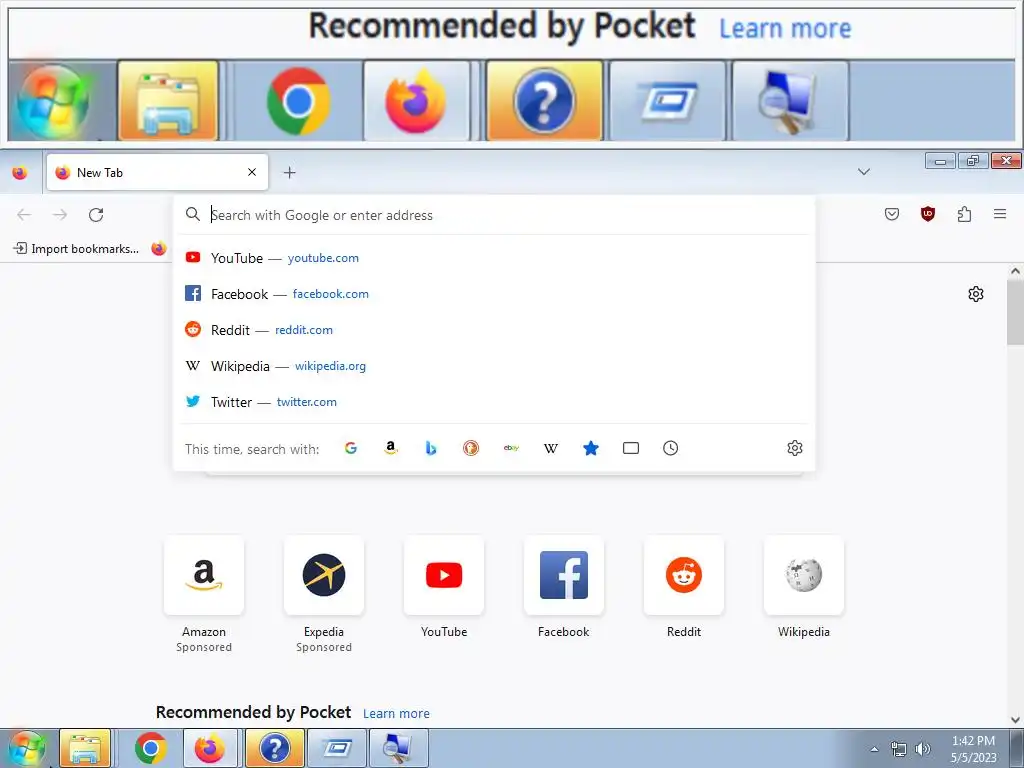Choose the Reddit reddit.com address suggestion
This screenshot has height=768, width=1024.
494,330
